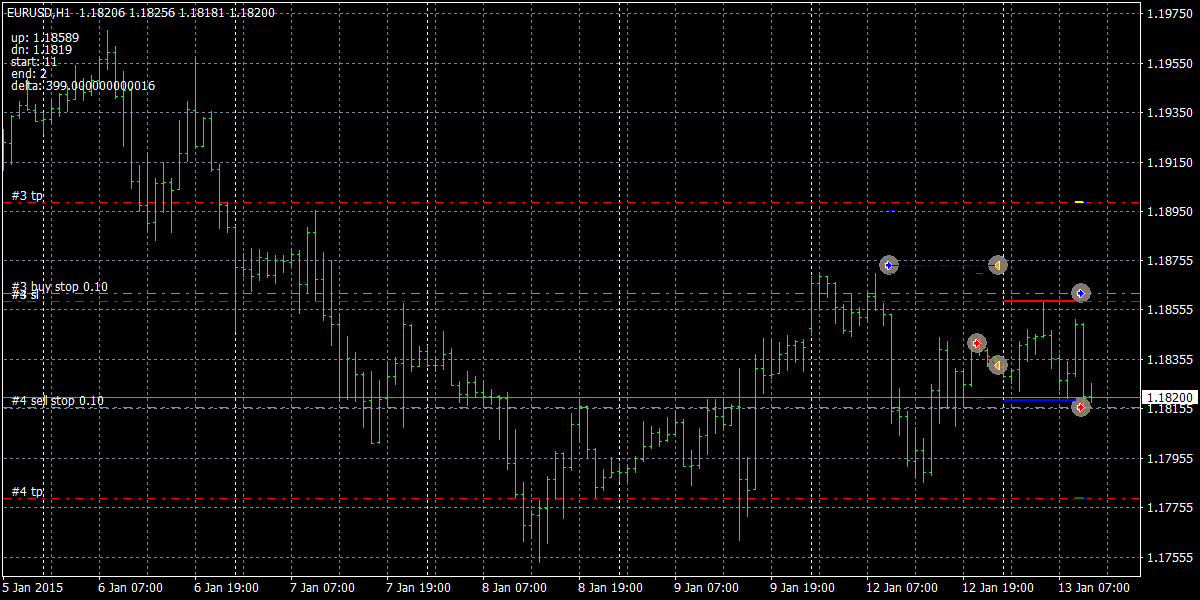The height and width of the screenshot is (600, 1200).
Task: Click the '7 Jan 19:00' time axis label
Action: [x=419, y=588]
